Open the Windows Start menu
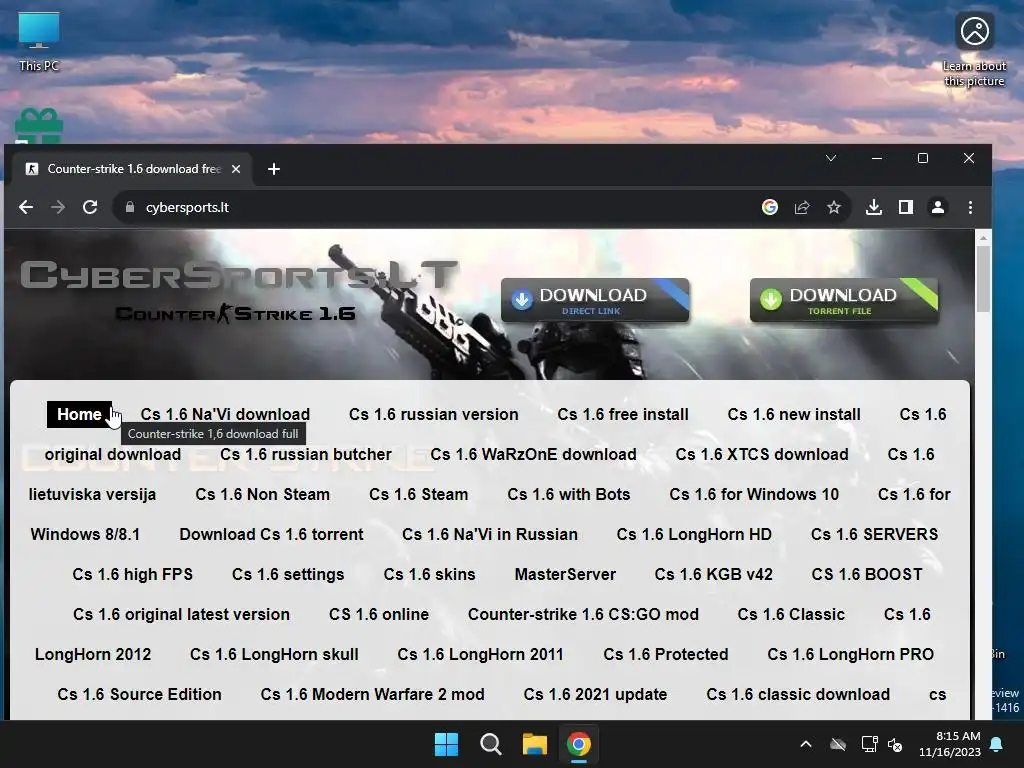Image resolution: width=1024 pixels, height=768 pixels. pos(447,744)
